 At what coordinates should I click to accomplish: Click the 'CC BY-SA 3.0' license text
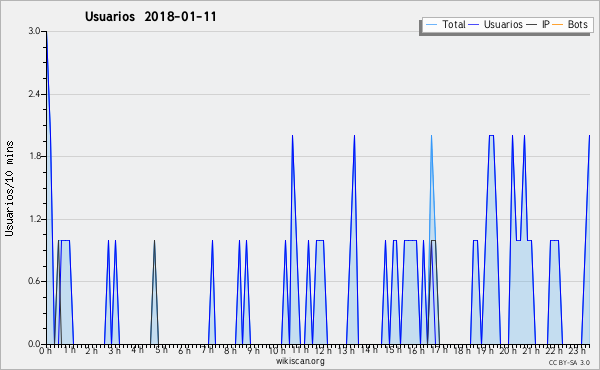[x=569, y=363]
